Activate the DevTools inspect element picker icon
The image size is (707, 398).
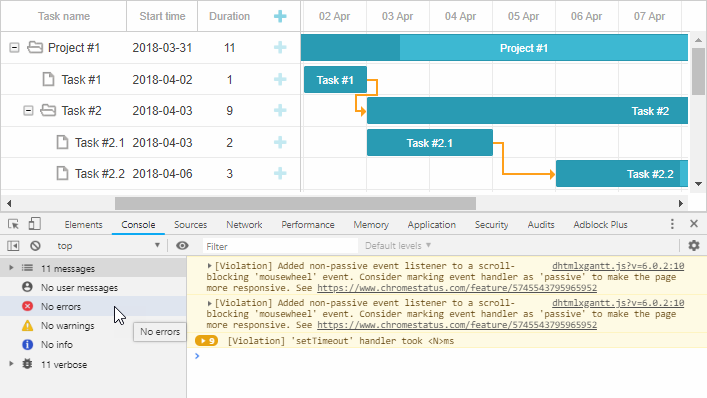(x=13, y=224)
